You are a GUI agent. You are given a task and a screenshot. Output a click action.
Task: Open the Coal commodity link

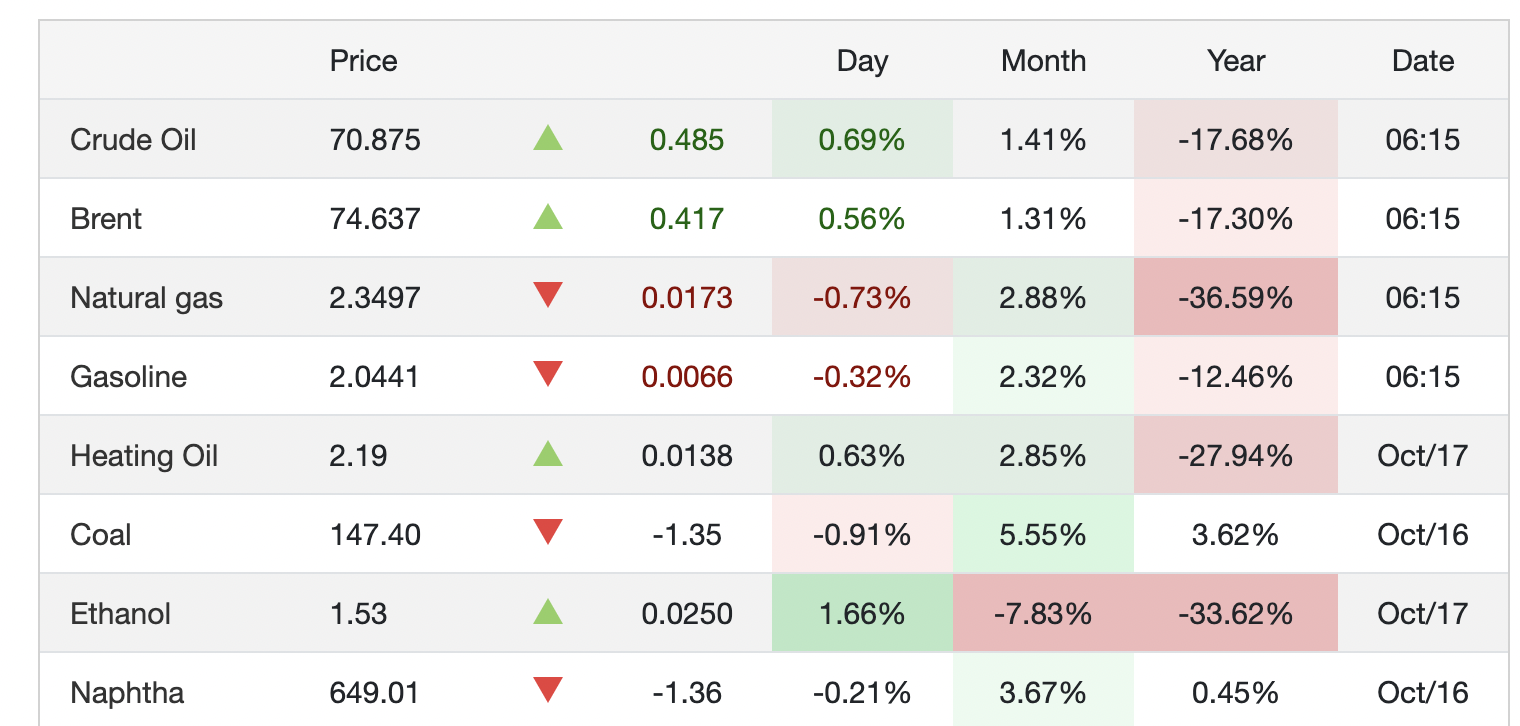(x=101, y=534)
